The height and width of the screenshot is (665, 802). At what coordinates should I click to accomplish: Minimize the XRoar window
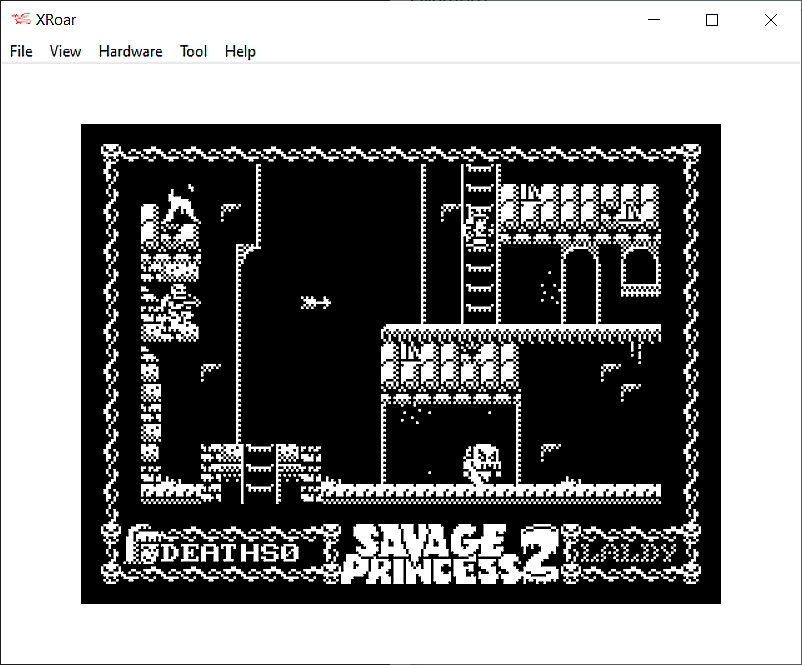(x=654, y=20)
